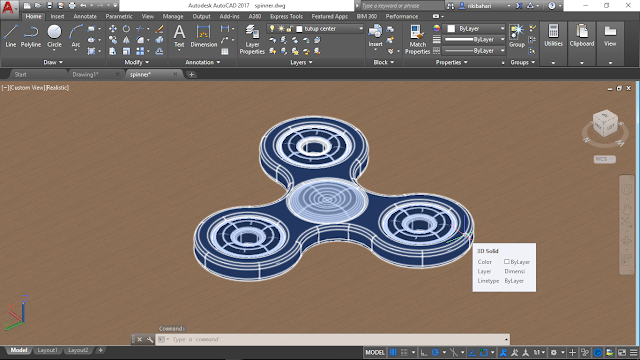Open Layer Properties manager
Image resolution: width=640 pixels, height=360 pixels.
pos(252,39)
